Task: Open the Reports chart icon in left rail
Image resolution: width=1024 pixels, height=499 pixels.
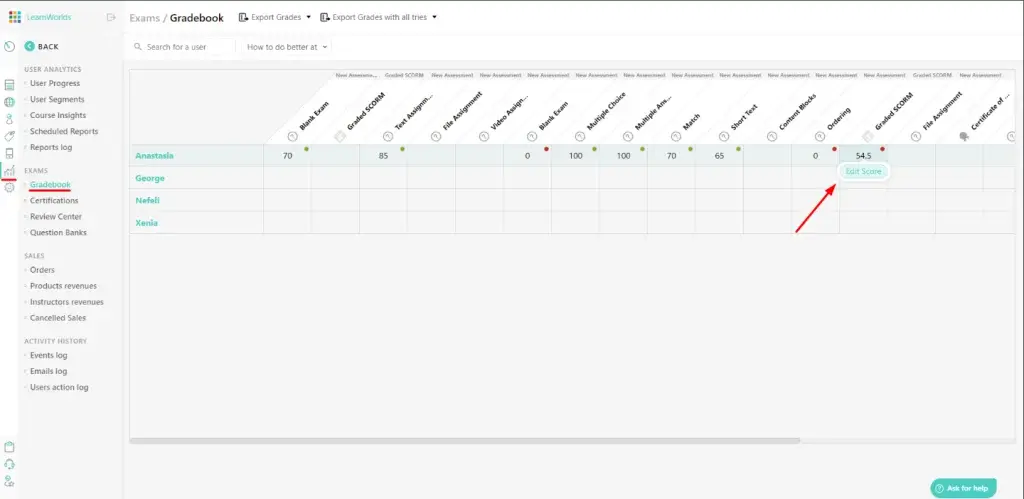Action: (9, 170)
